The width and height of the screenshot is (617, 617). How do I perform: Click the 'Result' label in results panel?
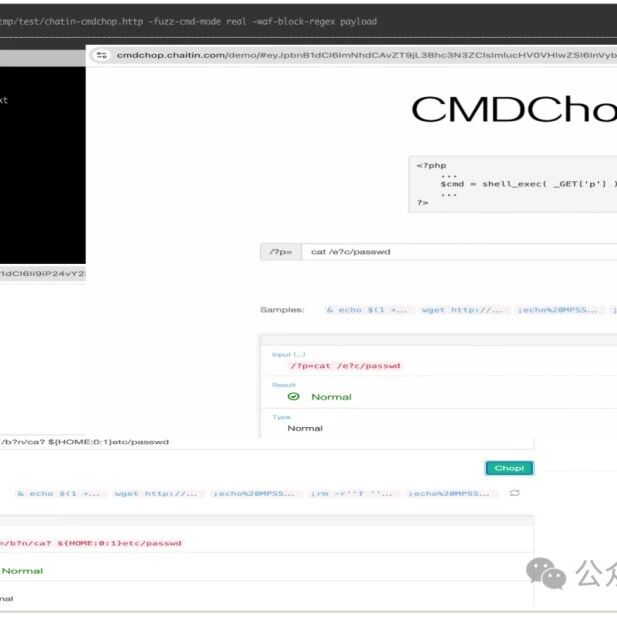point(283,385)
